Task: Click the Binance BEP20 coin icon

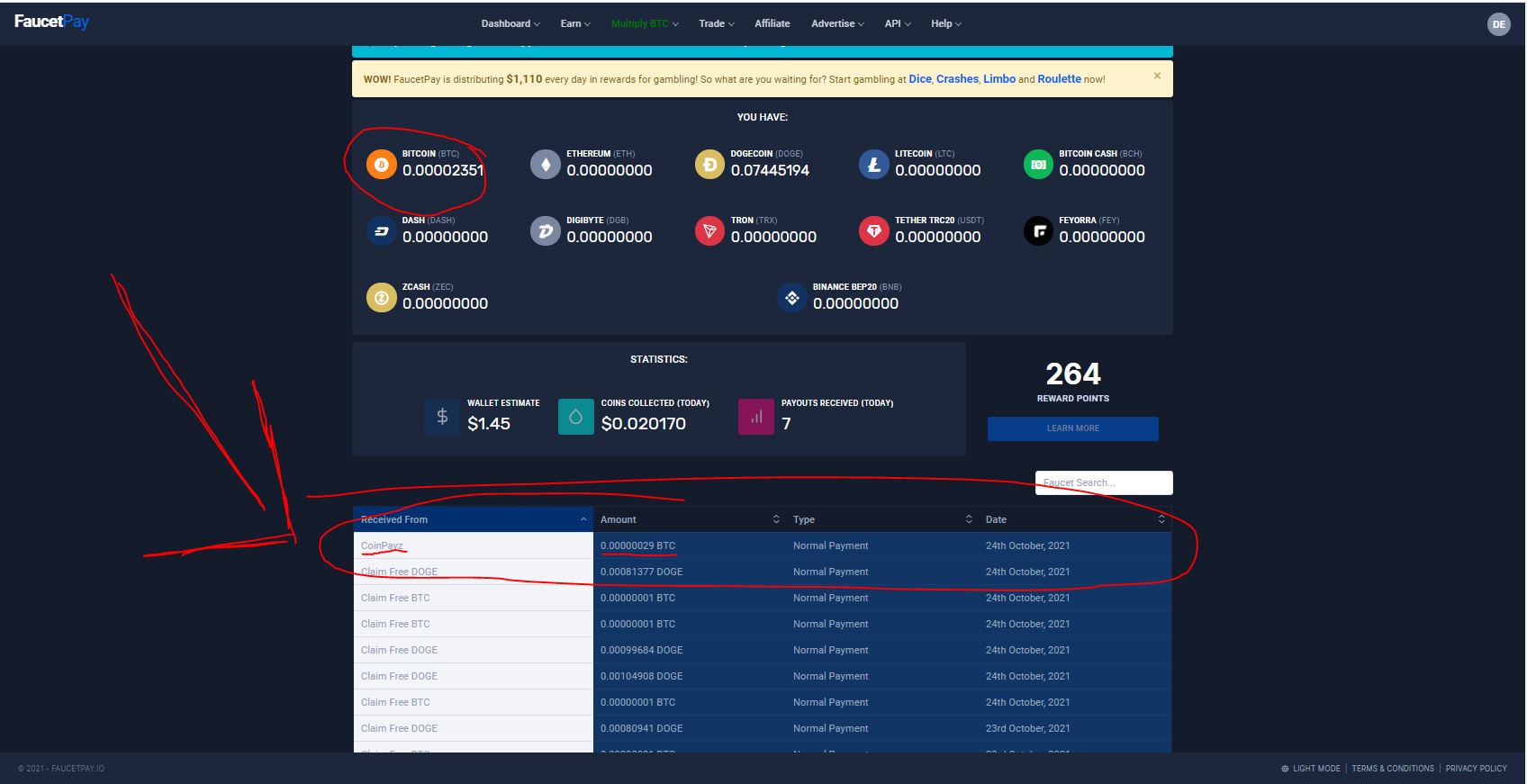Action: point(792,297)
